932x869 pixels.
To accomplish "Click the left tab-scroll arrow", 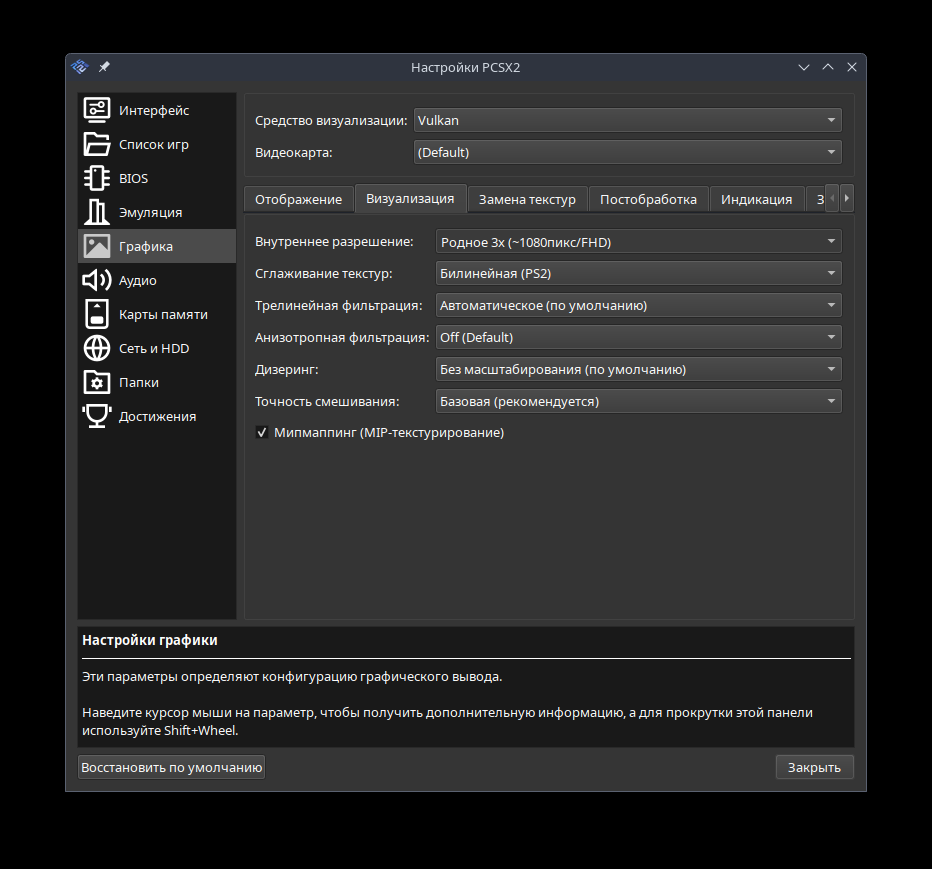I will click(833, 199).
